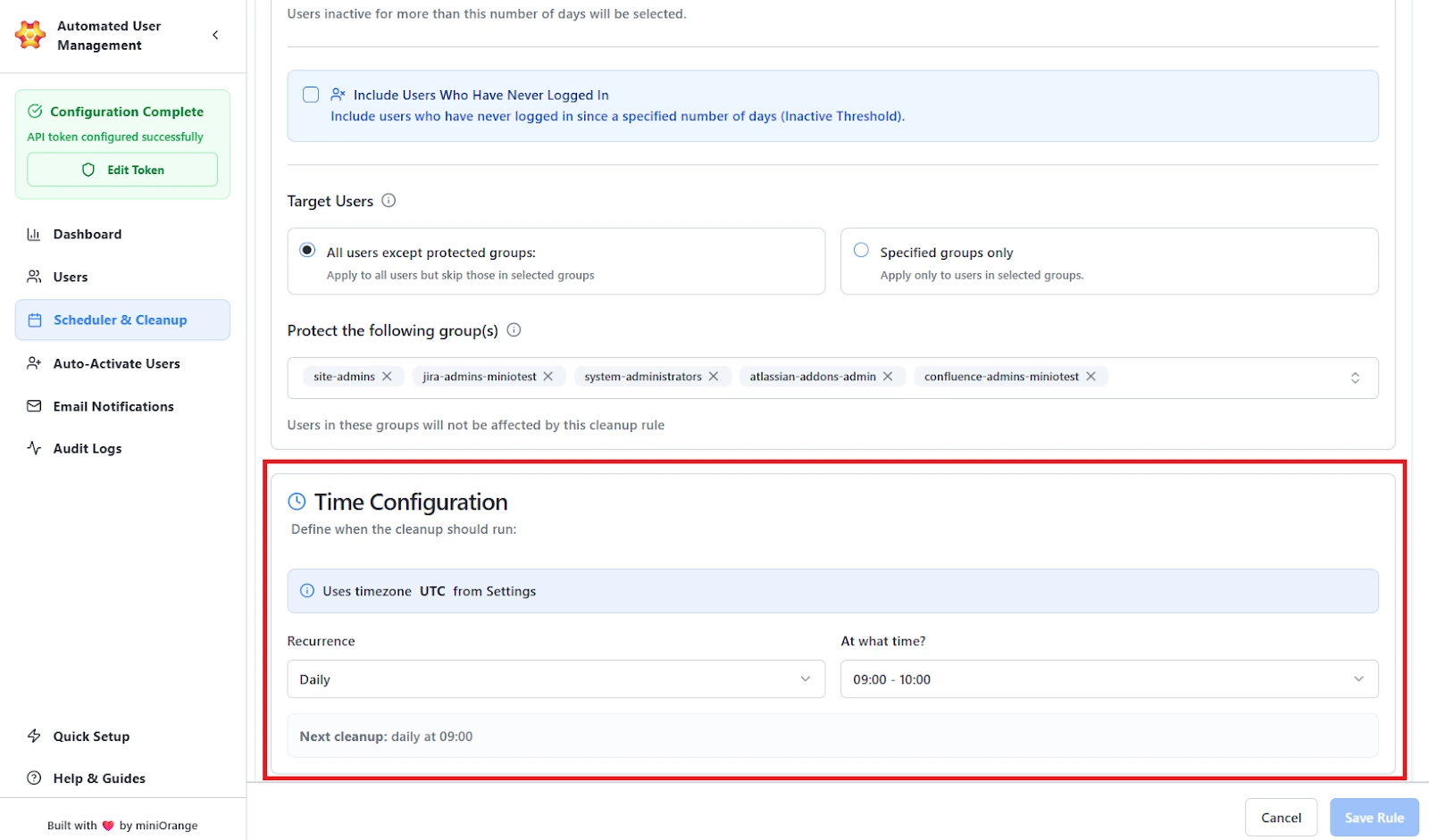Screen dimensions: 1429x840
Task: Open Email Notifications
Action: pos(113,406)
